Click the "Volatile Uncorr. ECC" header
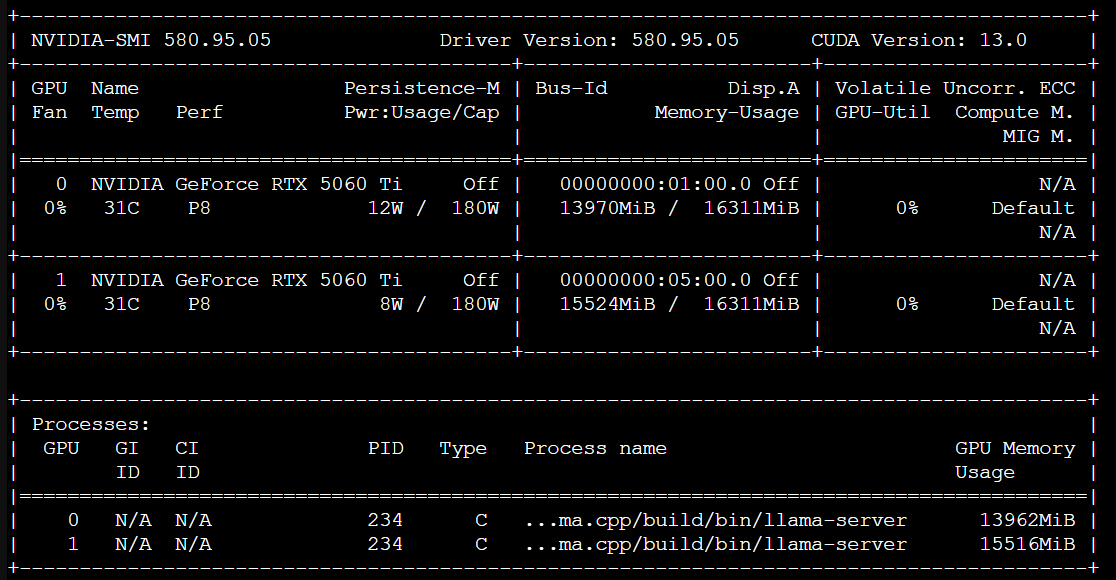 coord(955,88)
